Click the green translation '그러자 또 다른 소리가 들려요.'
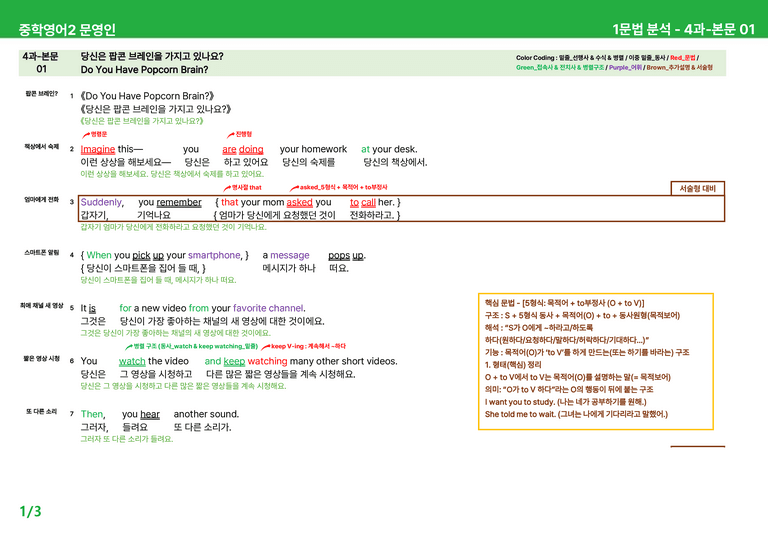768x543 pixels. [127, 439]
